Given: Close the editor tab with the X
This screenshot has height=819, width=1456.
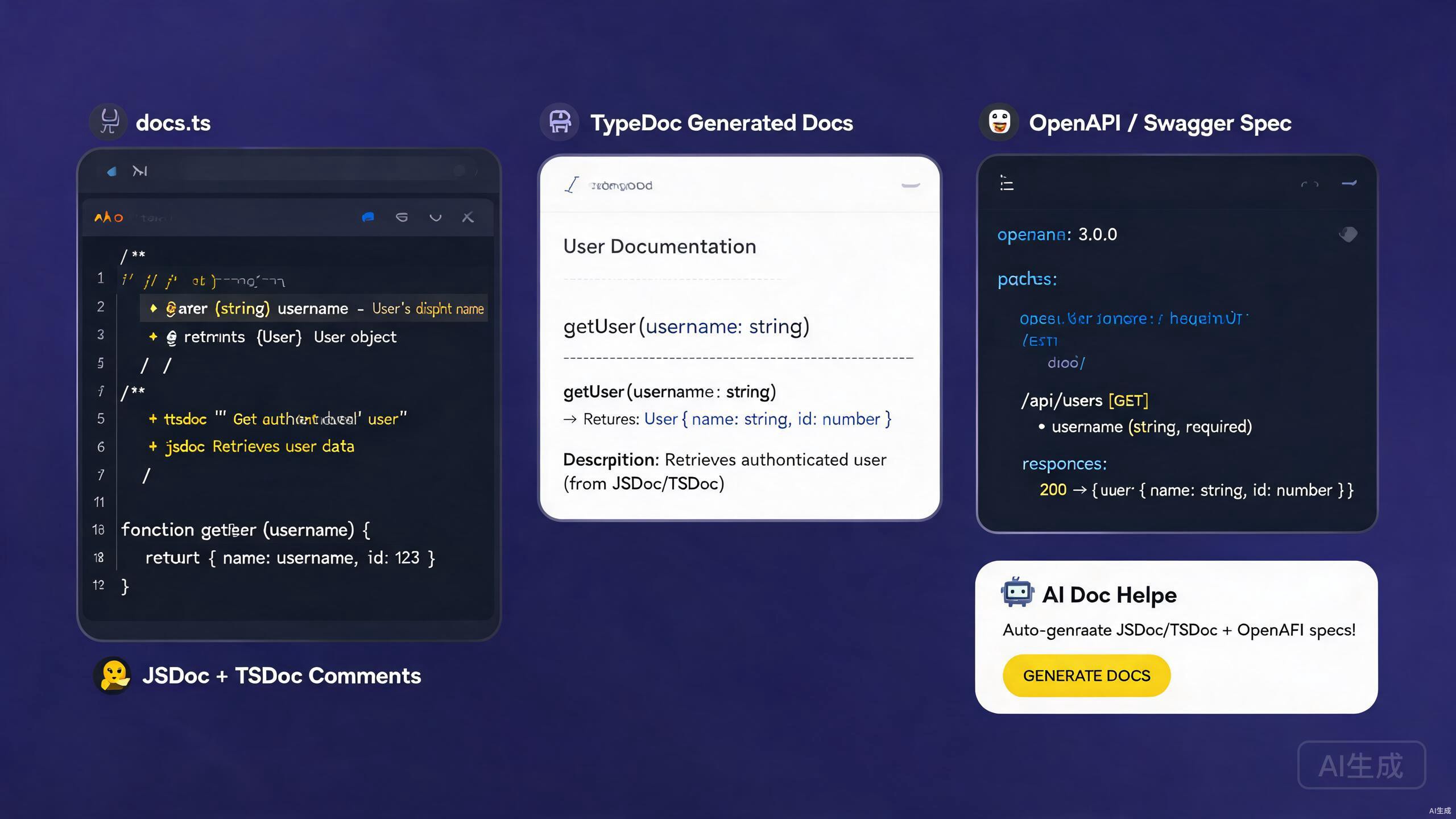Looking at the screenshot, I should coord(468,217).
